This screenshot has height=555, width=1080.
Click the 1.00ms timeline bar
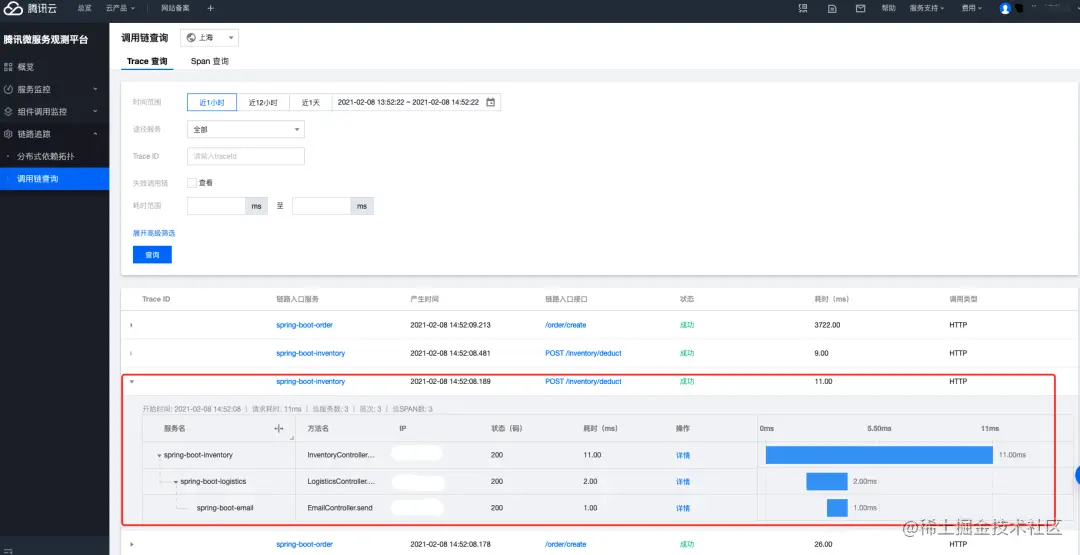tap(837, 507)
